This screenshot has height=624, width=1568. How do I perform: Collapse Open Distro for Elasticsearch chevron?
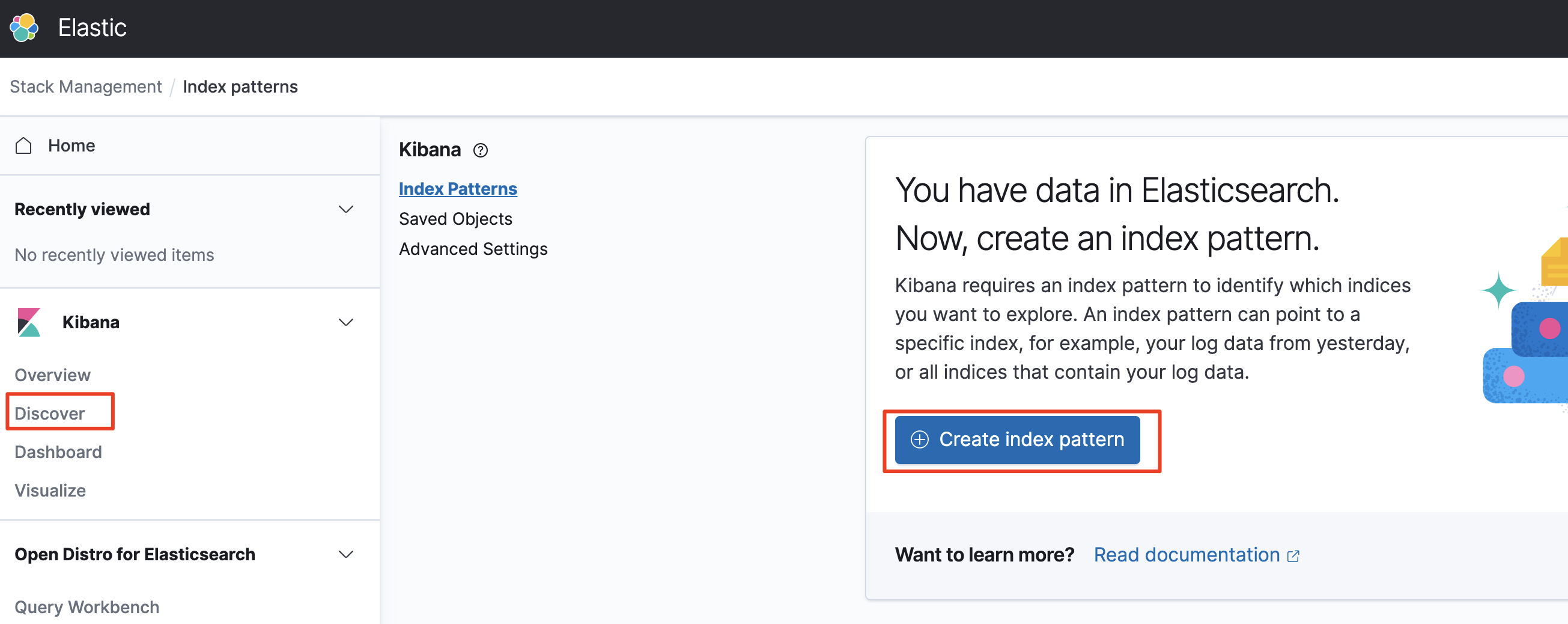(x=345, y=554)
